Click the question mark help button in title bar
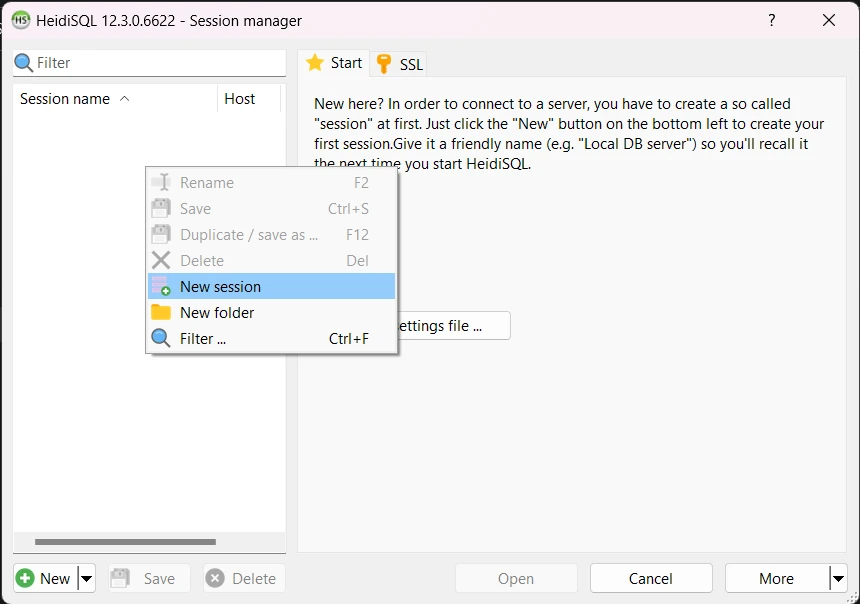The image size is (860, 604). click(772, 20)
